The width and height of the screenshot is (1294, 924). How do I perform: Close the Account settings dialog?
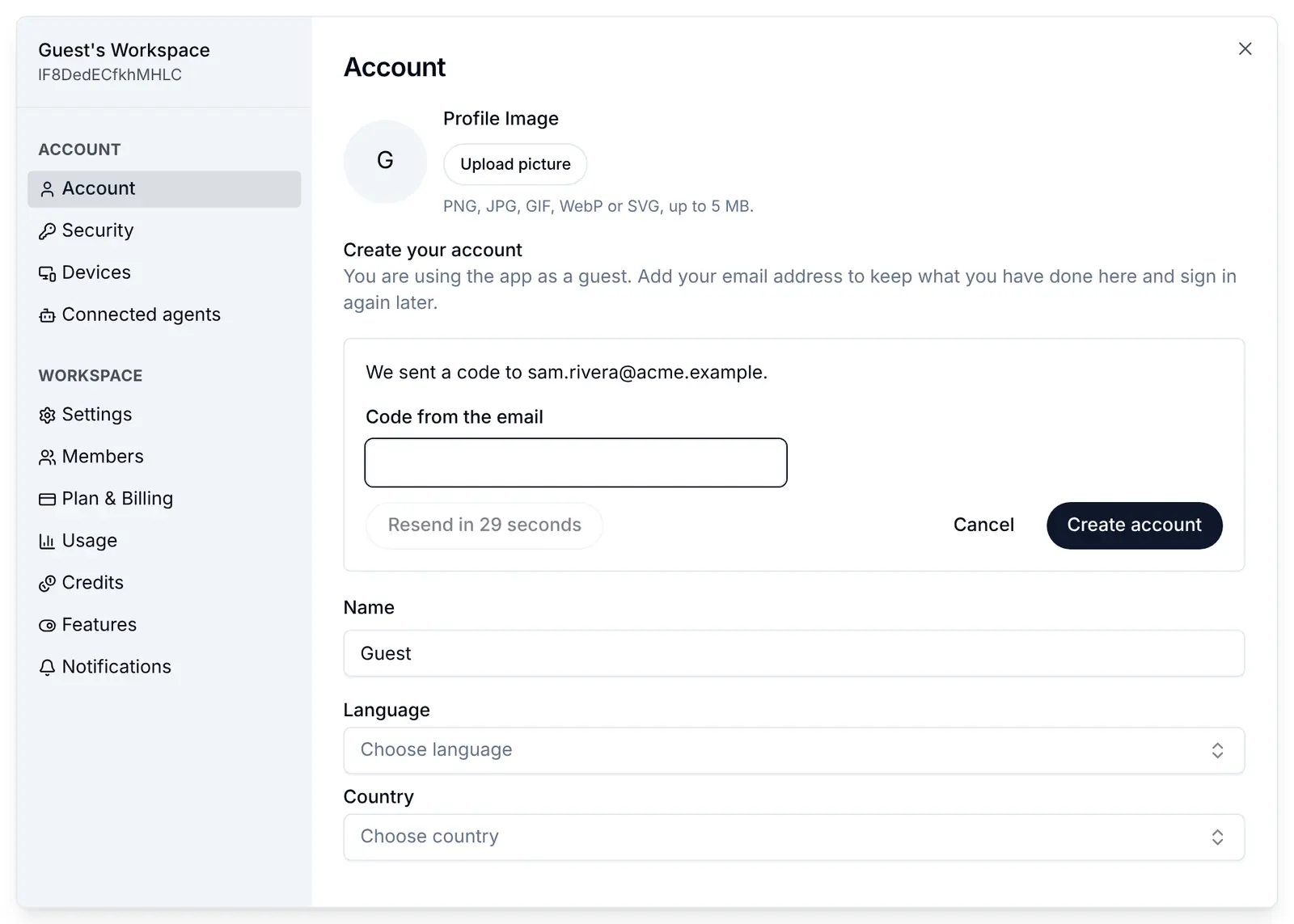[x=1245, y=49]
